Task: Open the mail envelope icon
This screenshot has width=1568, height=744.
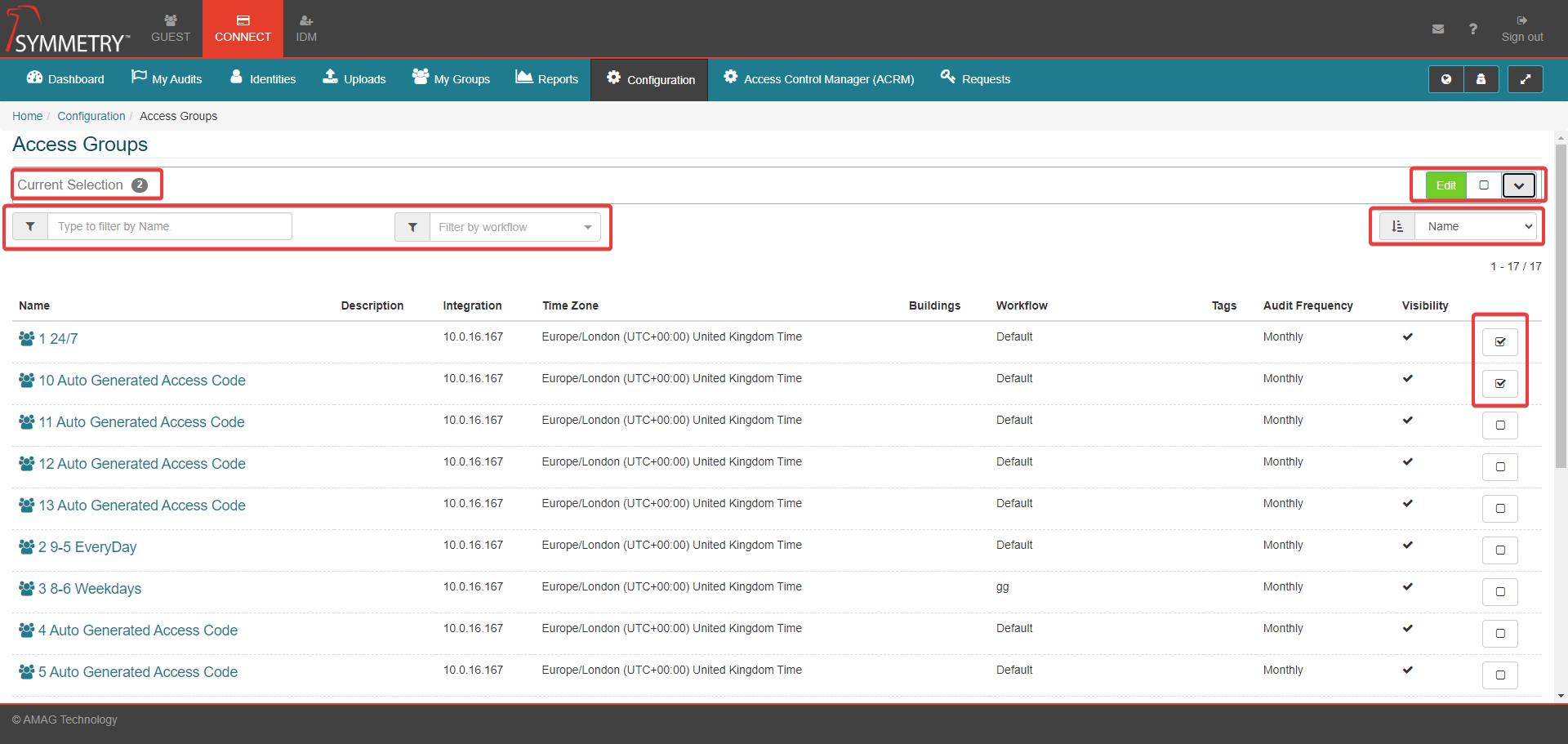Action: [x=1438, y=29]
